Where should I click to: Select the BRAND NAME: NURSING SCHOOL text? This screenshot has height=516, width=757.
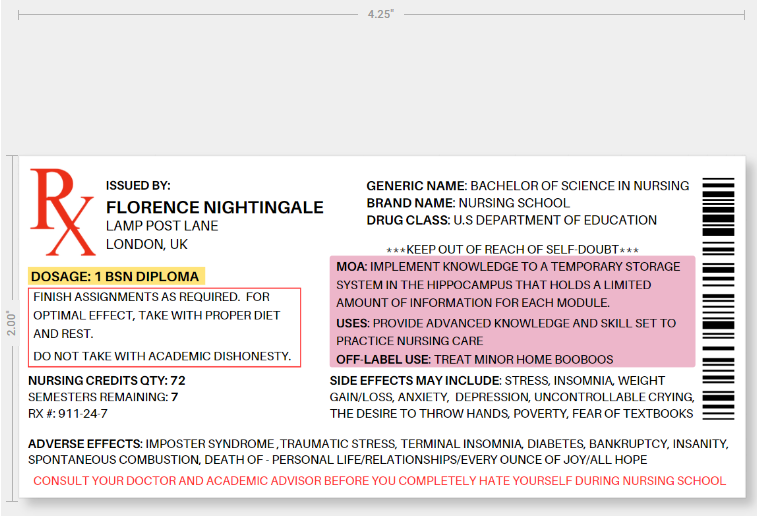click(467, 203)
